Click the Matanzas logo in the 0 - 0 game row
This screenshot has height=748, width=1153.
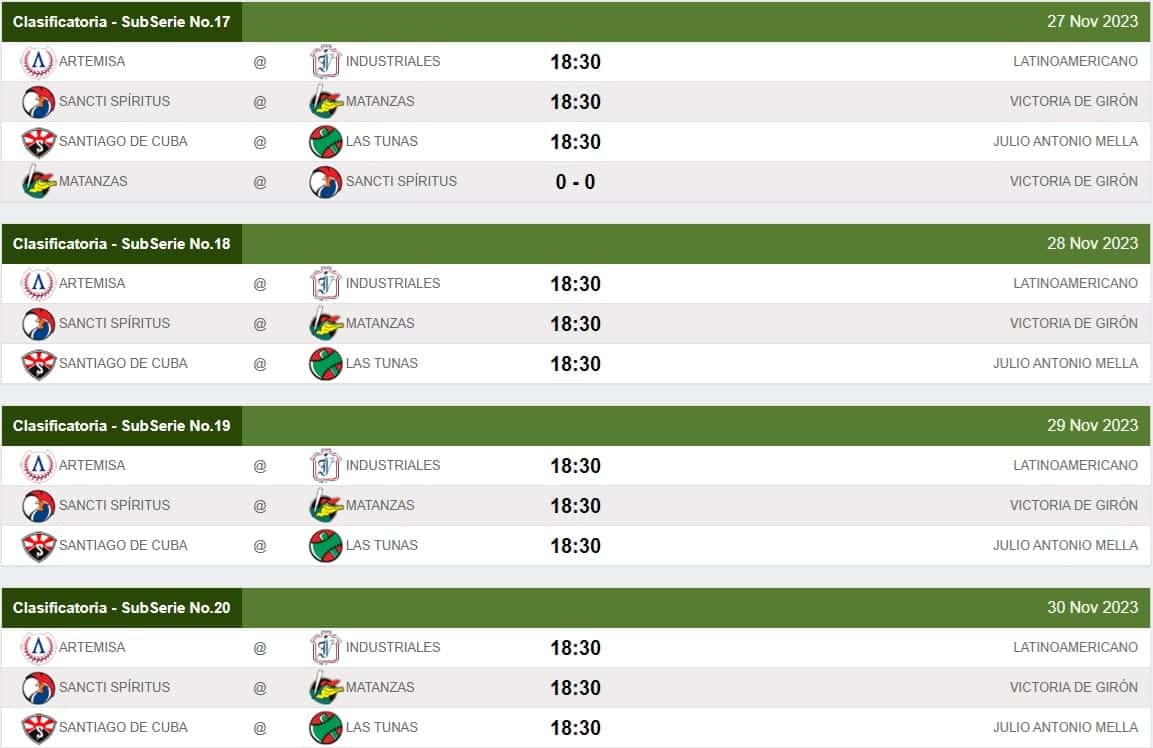pyautogui.click(x=38, y=182)
